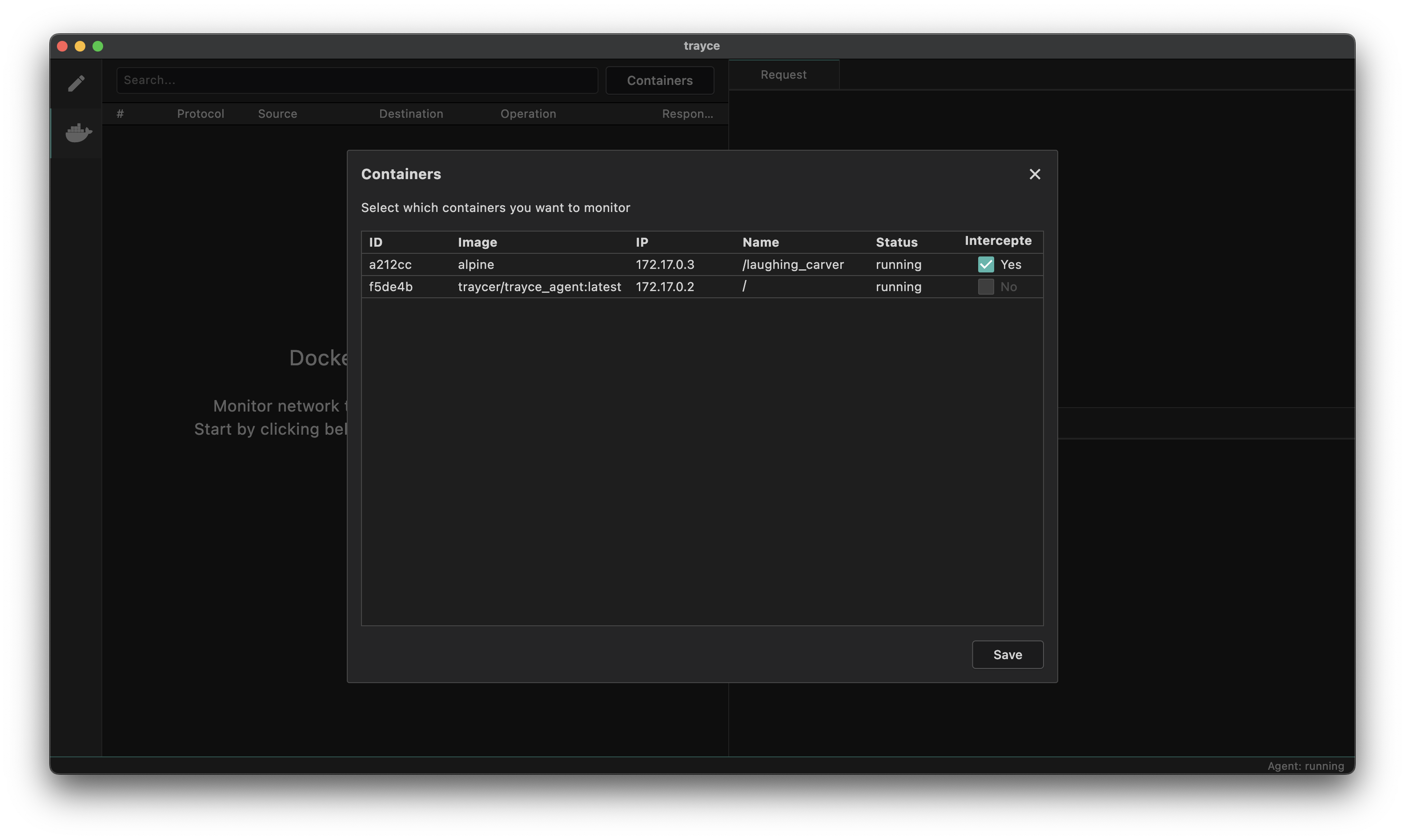Sort by the ID column header

[x=376, y=242]
